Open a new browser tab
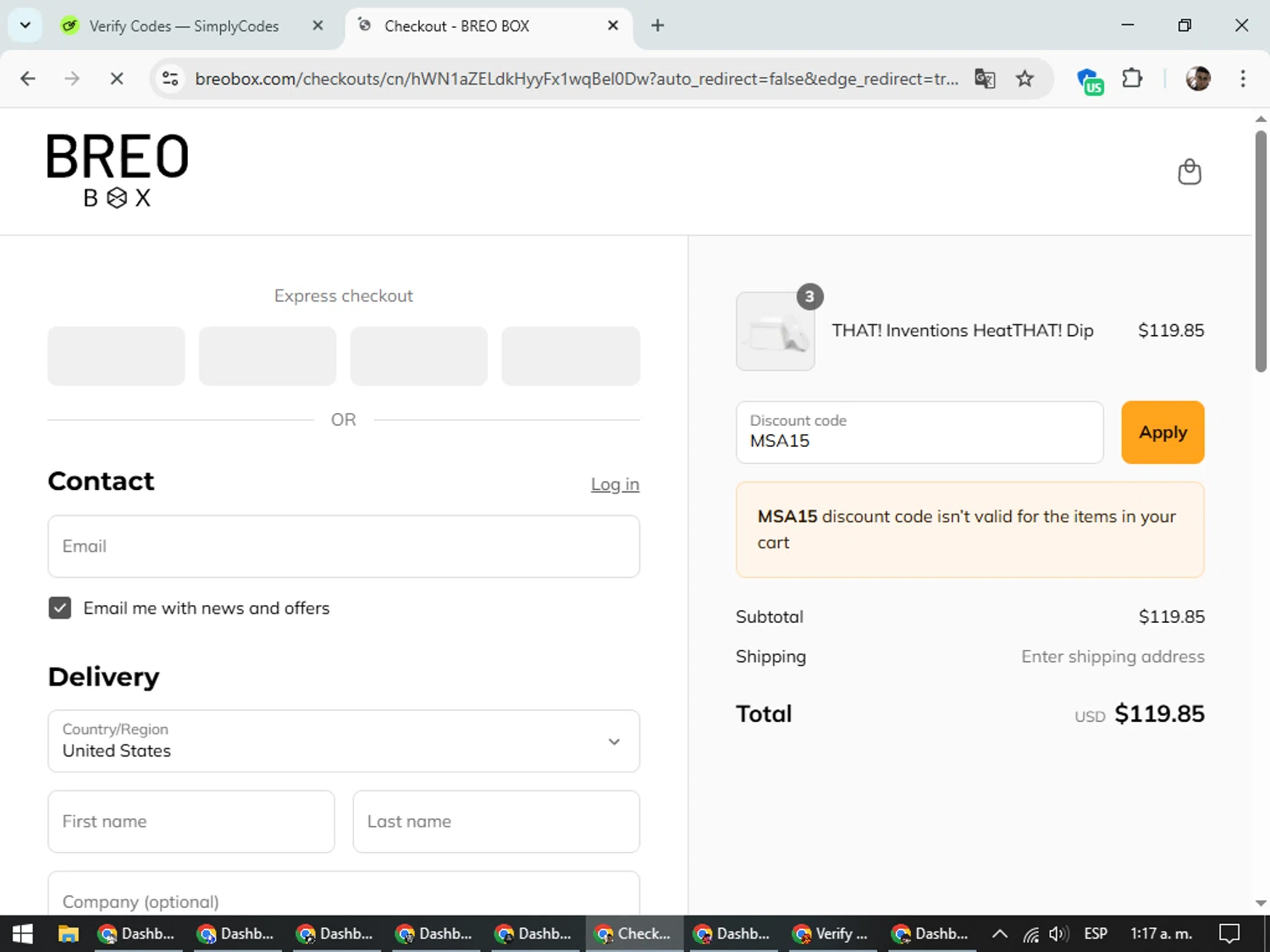1270x952 pixels. tap(658, 25)
